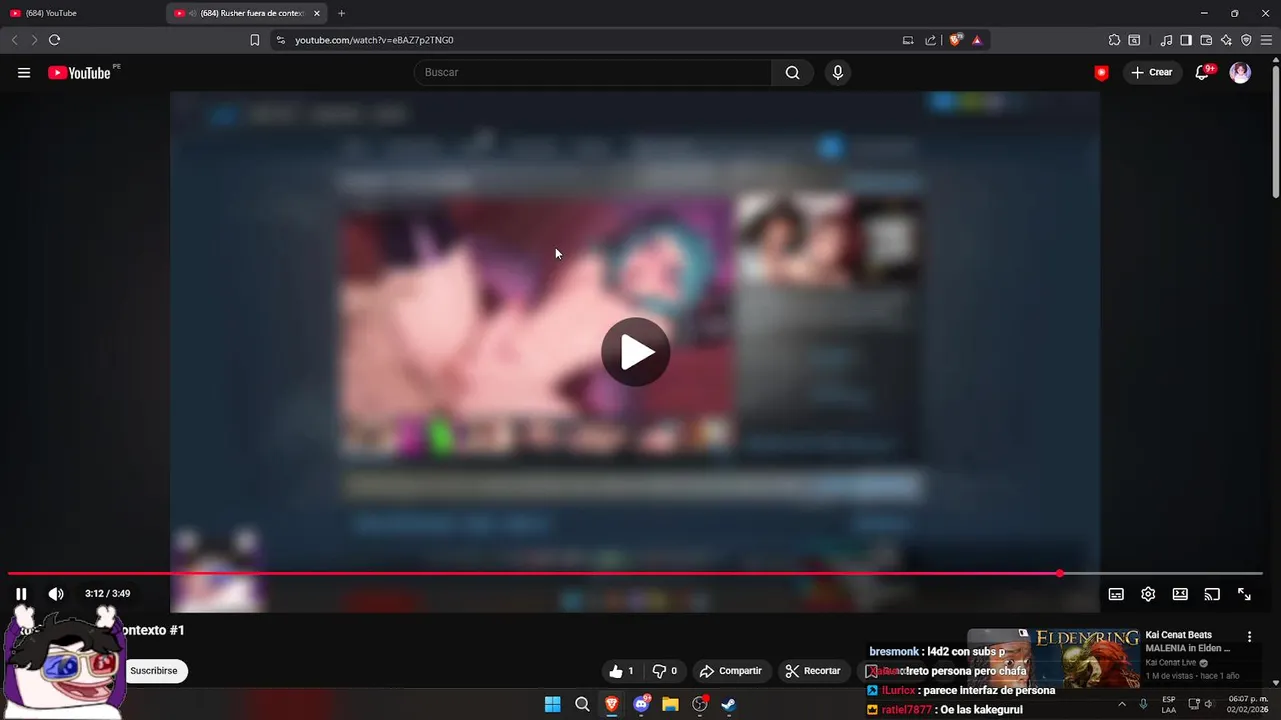Image resolution: width=1281 pixels, height=720 pixels.
Task: Open the YouTube guide hamburger menu
Action: [x=24, y=73]
